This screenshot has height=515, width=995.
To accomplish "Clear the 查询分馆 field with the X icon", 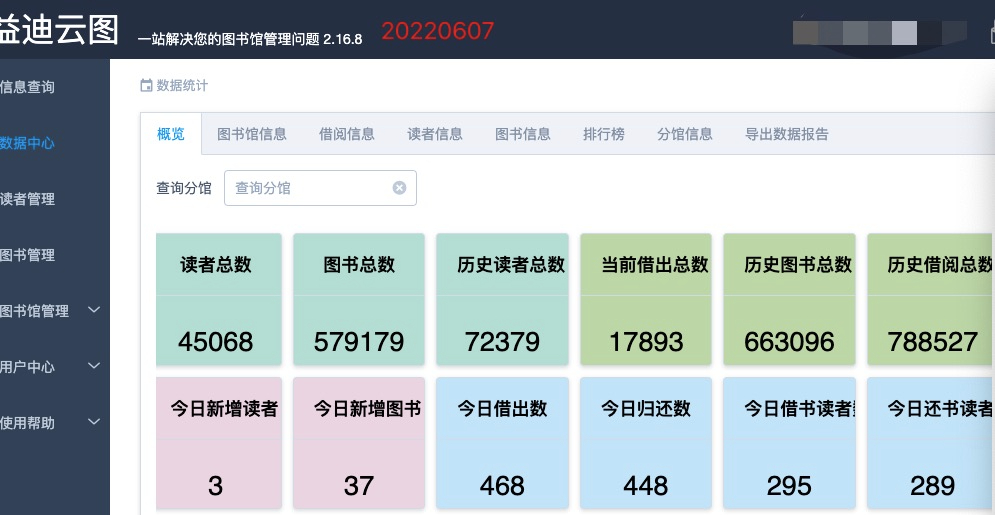I will 399,188.
